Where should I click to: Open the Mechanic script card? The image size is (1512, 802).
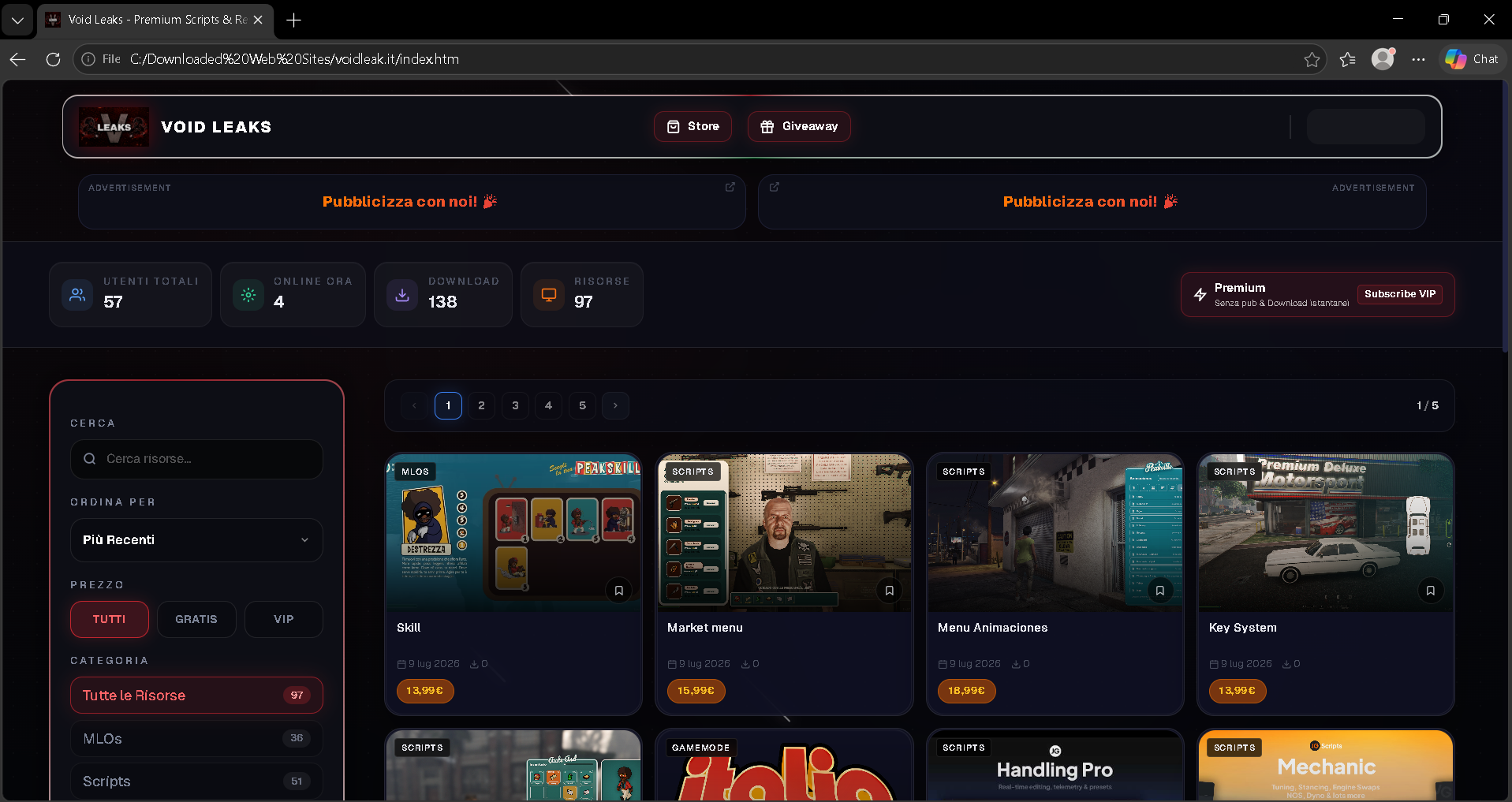point(1326,766)
